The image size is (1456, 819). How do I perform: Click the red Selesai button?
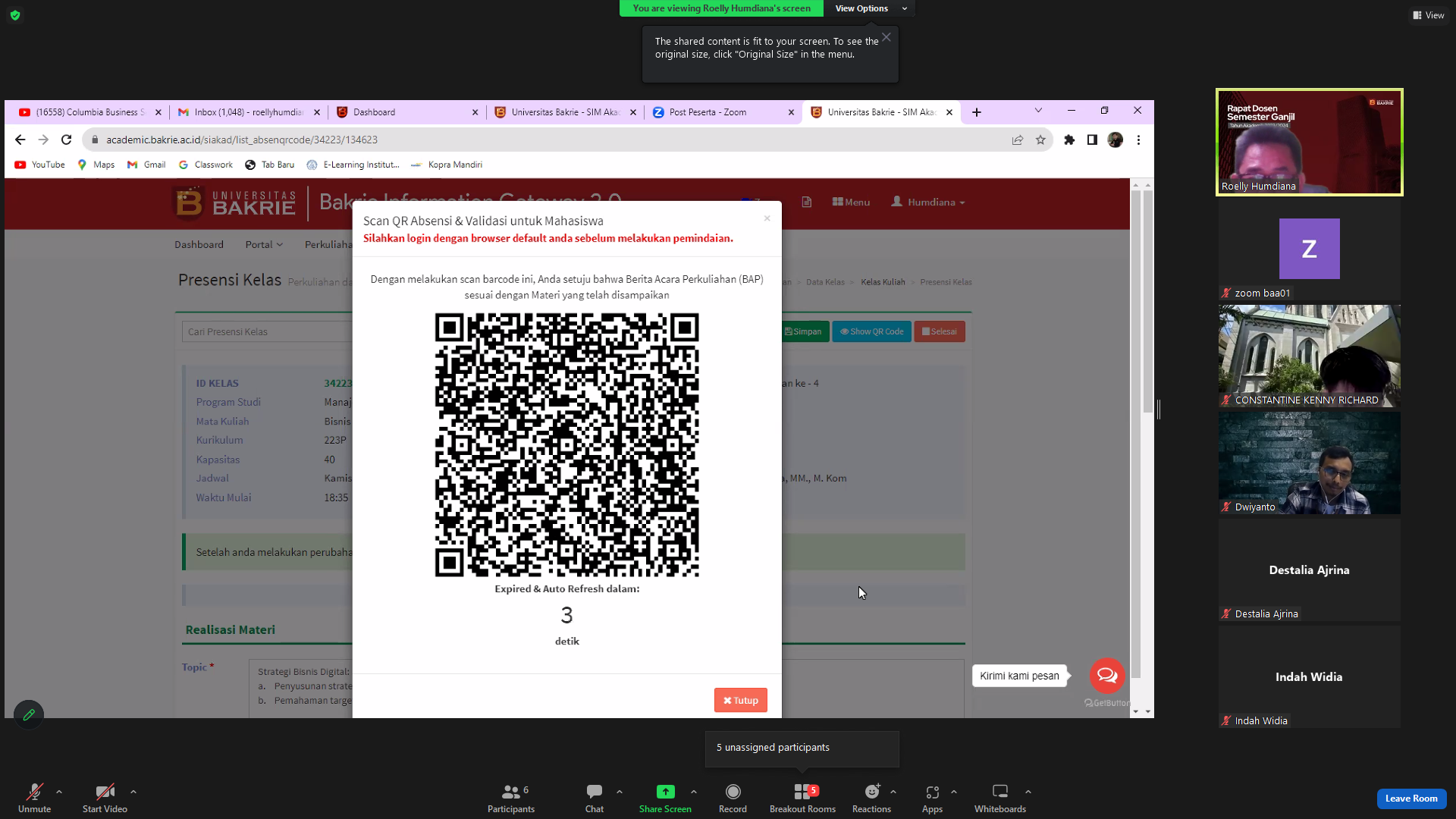pyautogui.click(x=940, y=331)
